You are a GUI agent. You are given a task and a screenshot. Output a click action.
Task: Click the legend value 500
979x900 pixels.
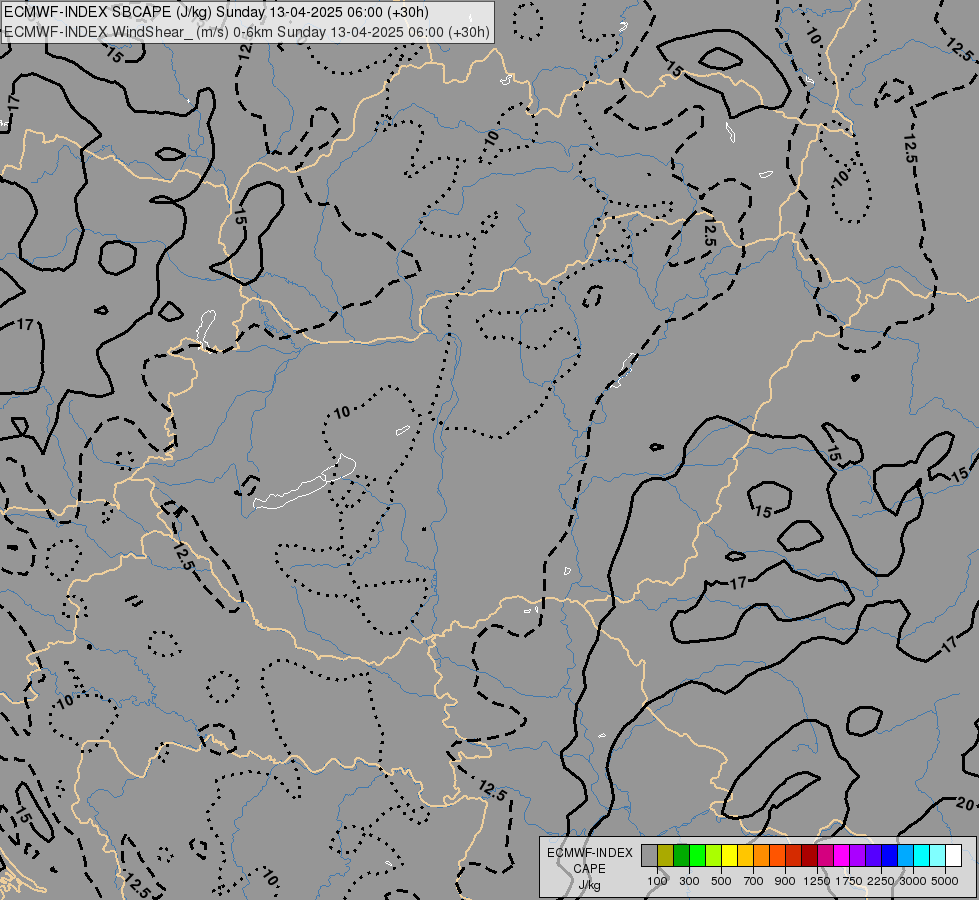coord(721,881)
